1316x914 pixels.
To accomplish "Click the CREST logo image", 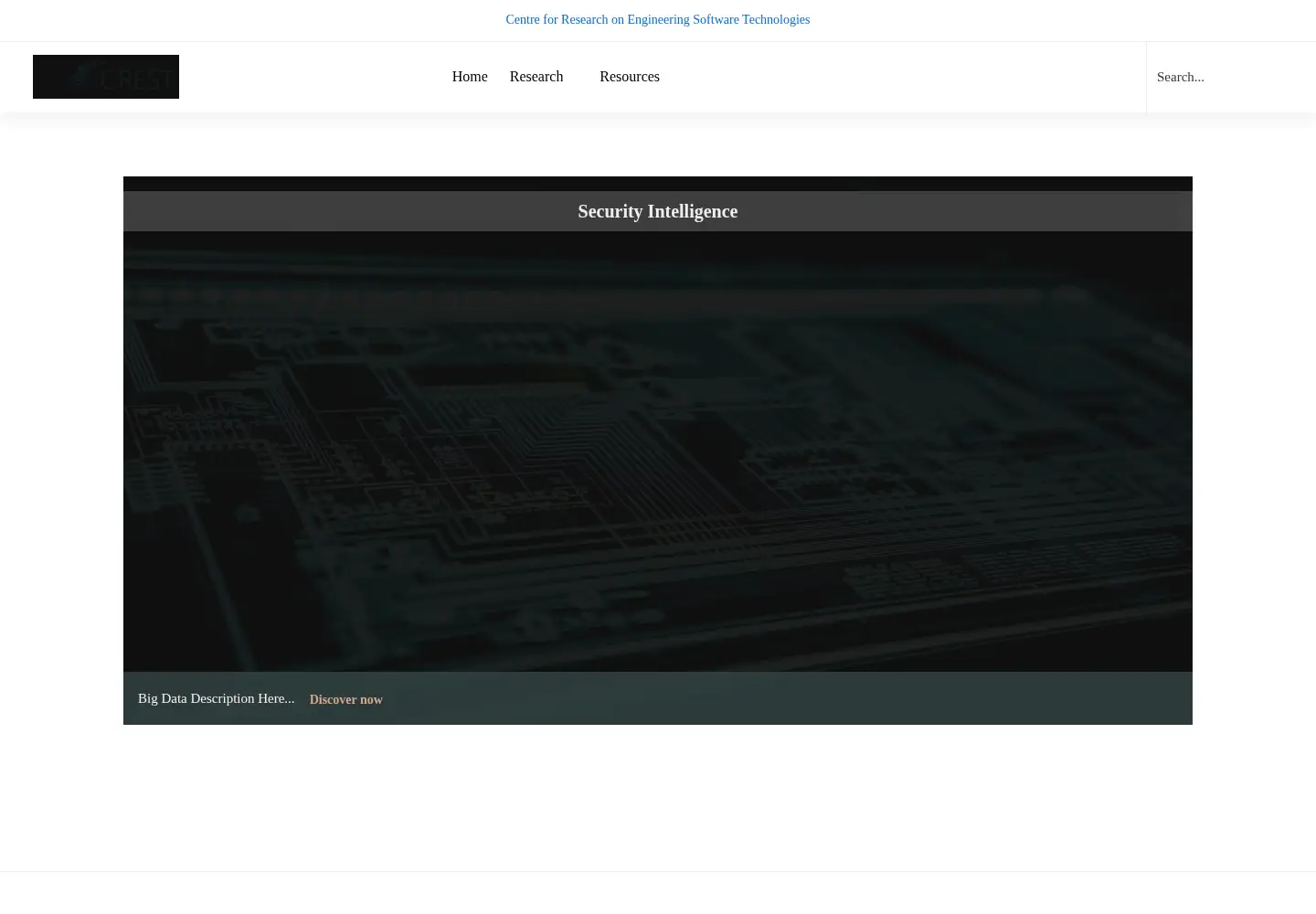I will click(106, 77).
